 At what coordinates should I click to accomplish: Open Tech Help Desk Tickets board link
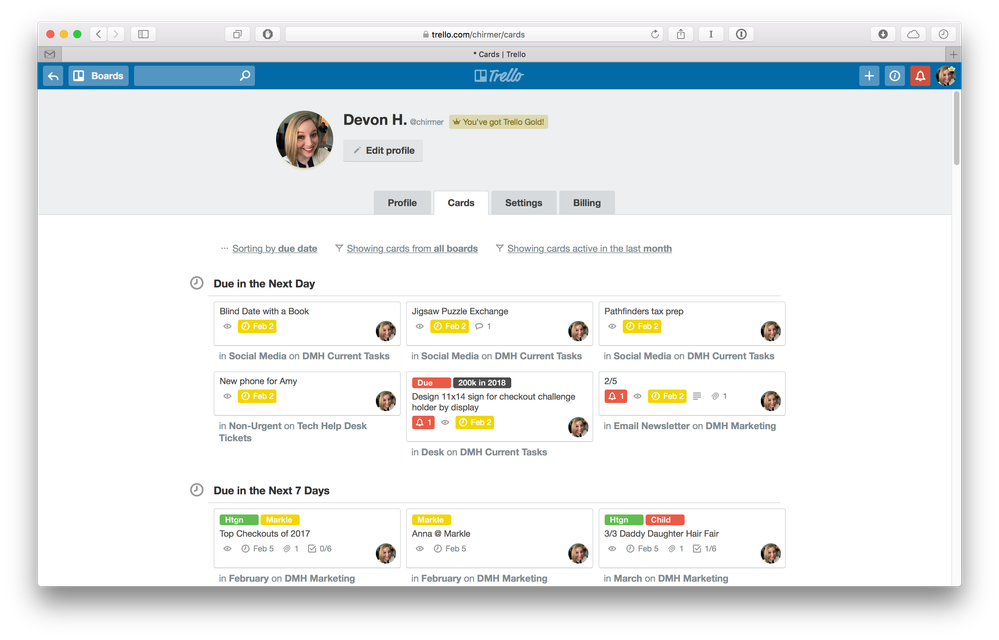coord(293,432)
